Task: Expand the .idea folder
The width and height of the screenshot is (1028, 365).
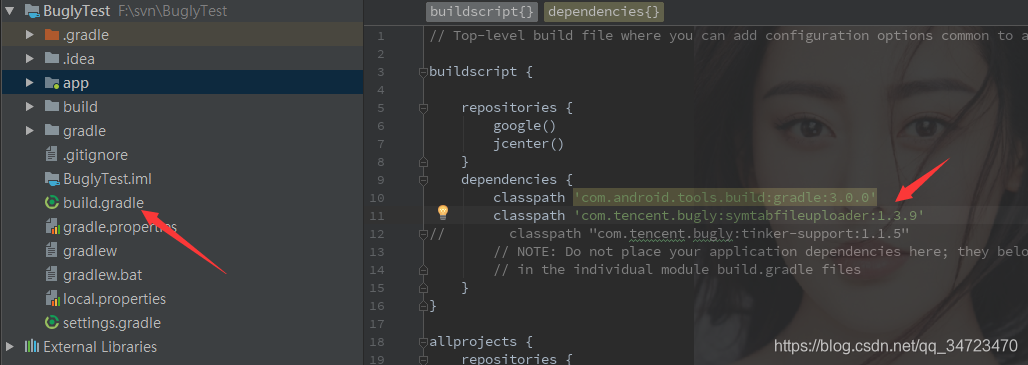Action: [30, 59]
